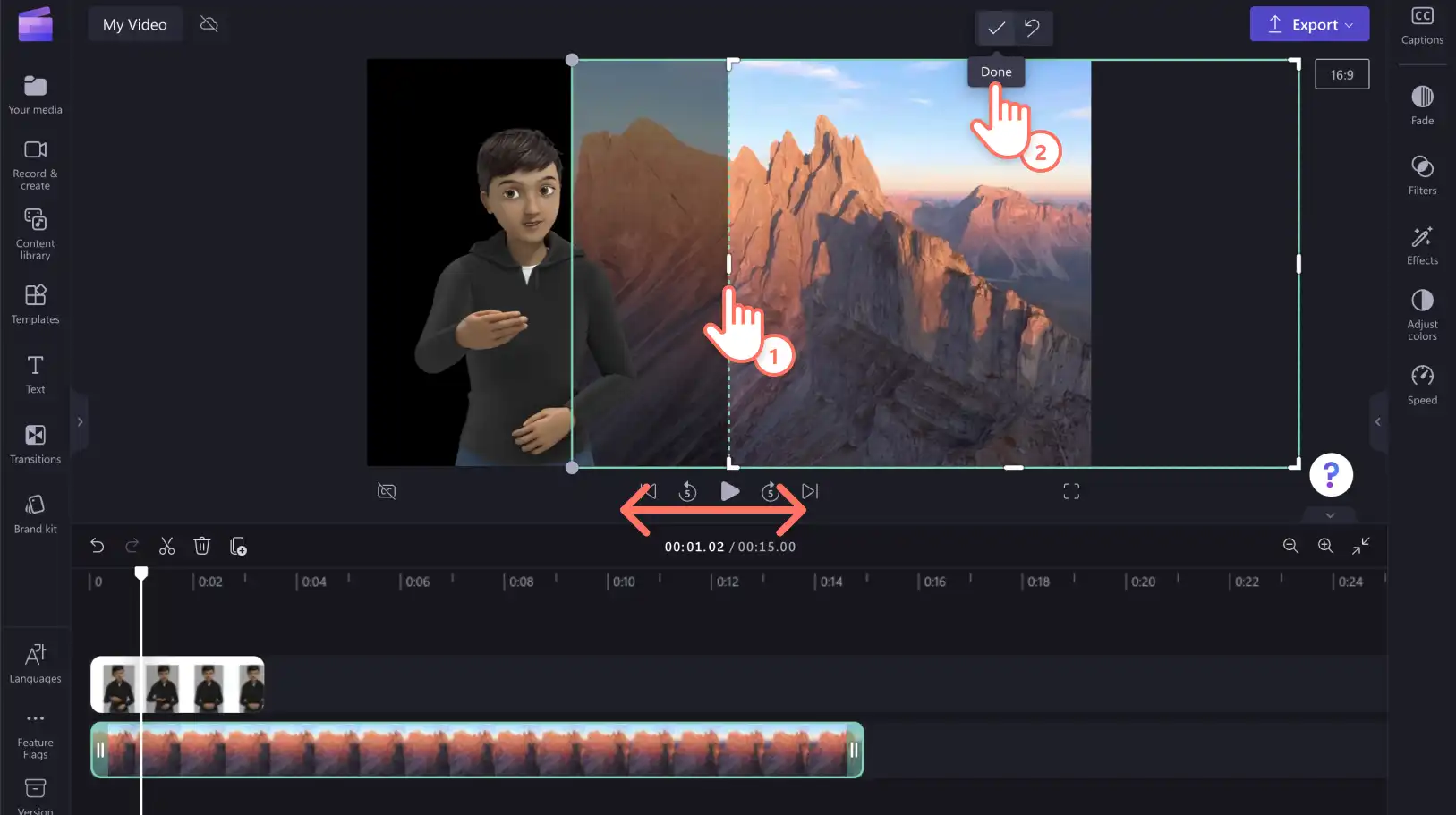This screenshot has height=815, width=1456.
Task: Open the Speed panel
Action: (1422, 385)
